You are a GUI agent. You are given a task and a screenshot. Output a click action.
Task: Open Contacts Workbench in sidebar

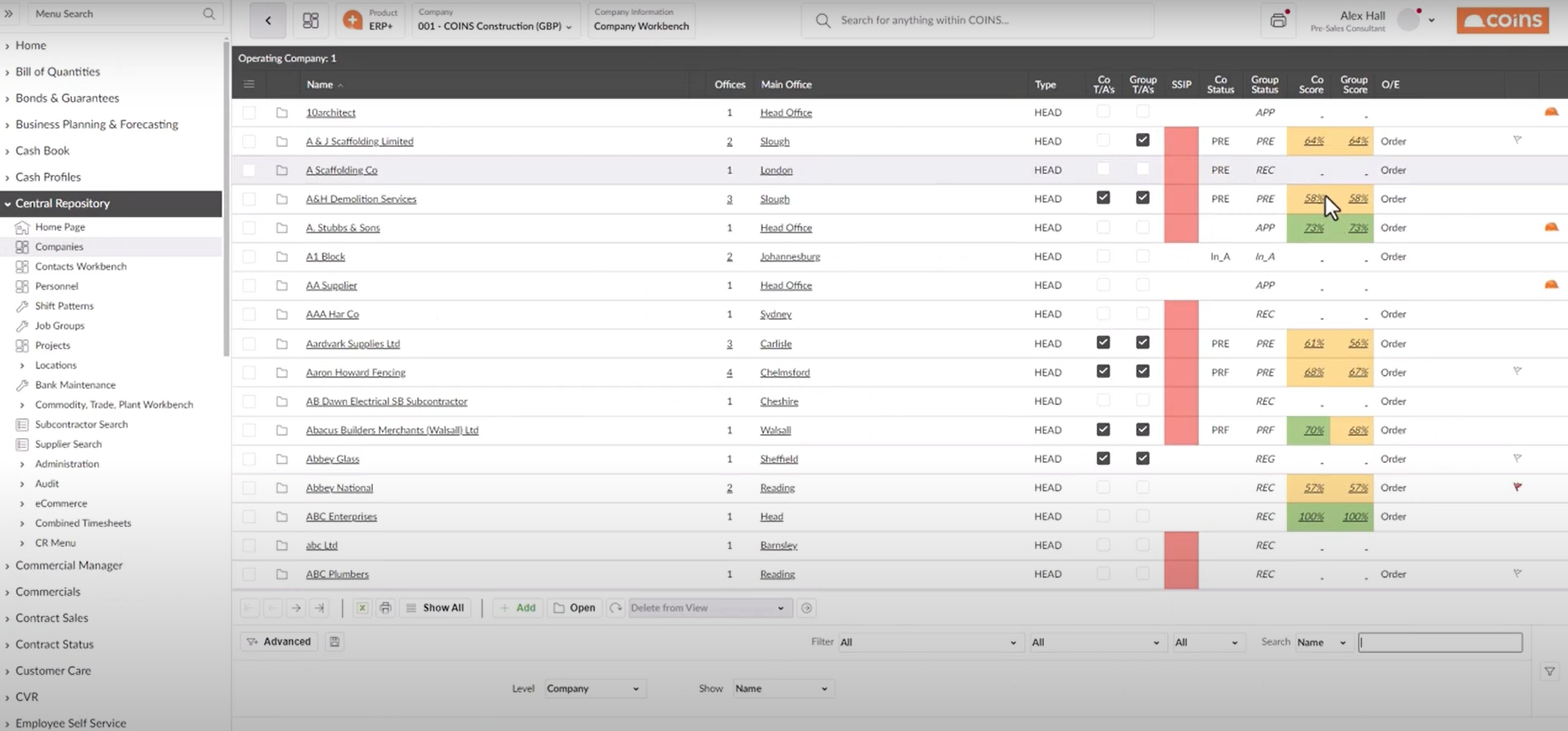(80, 266)
